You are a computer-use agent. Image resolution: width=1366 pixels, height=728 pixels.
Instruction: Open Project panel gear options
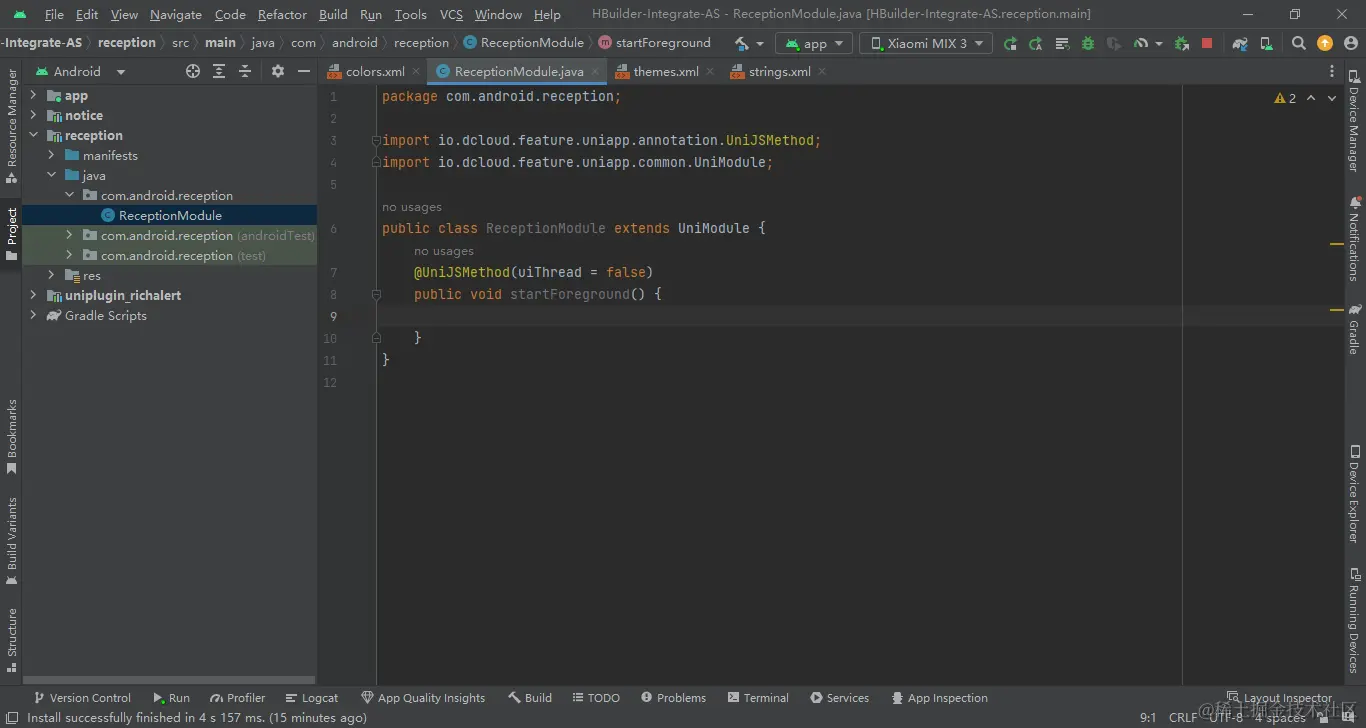pyautogui.click(x=278, y=71)
